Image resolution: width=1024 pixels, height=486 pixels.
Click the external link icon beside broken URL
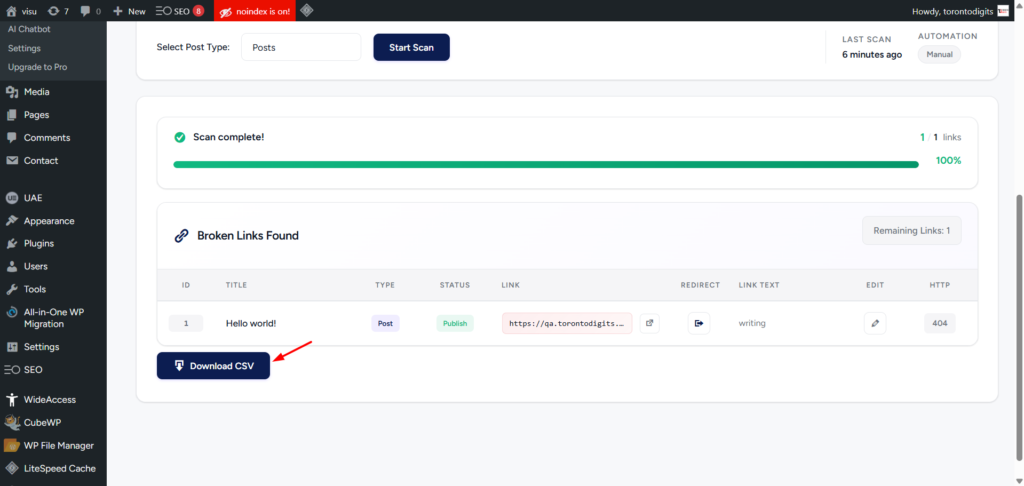(649, 323)
